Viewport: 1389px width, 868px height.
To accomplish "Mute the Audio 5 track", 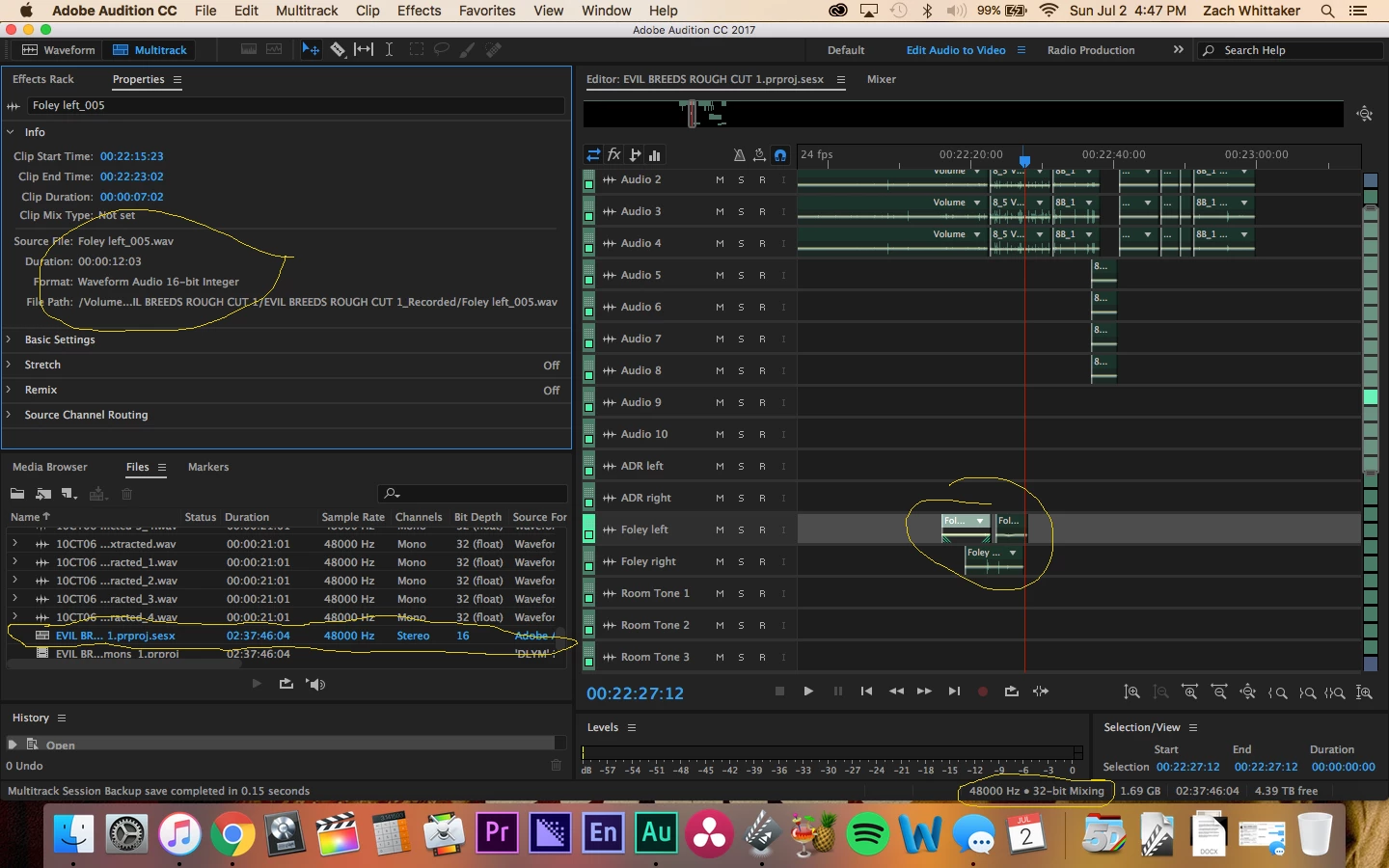I will pyautogui.click(x=720, y=275).
